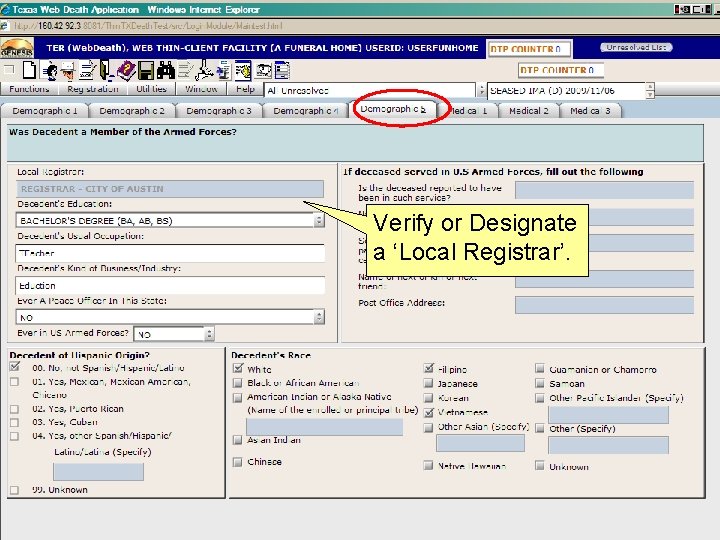The height and width of the screenshot is (540, 720).
Task: Open the purple help book icon
Action: click(x=126, y=70)
